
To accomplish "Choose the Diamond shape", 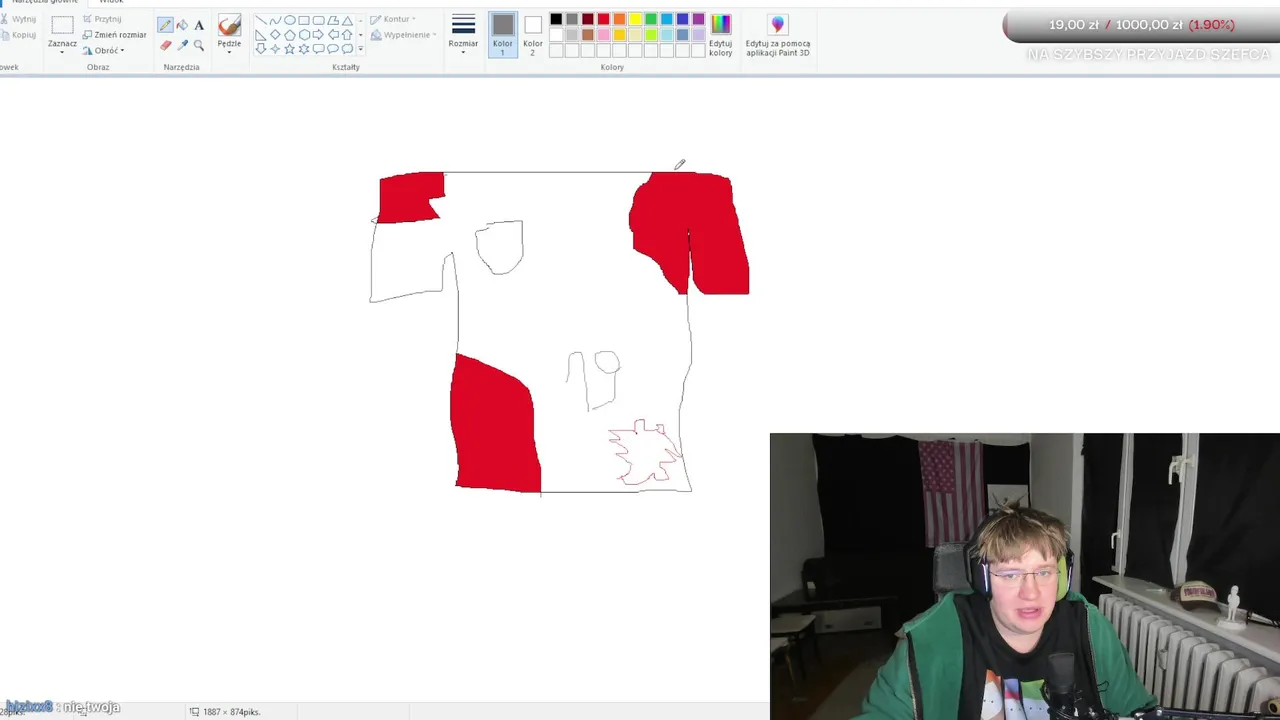I will coord(275,35).
